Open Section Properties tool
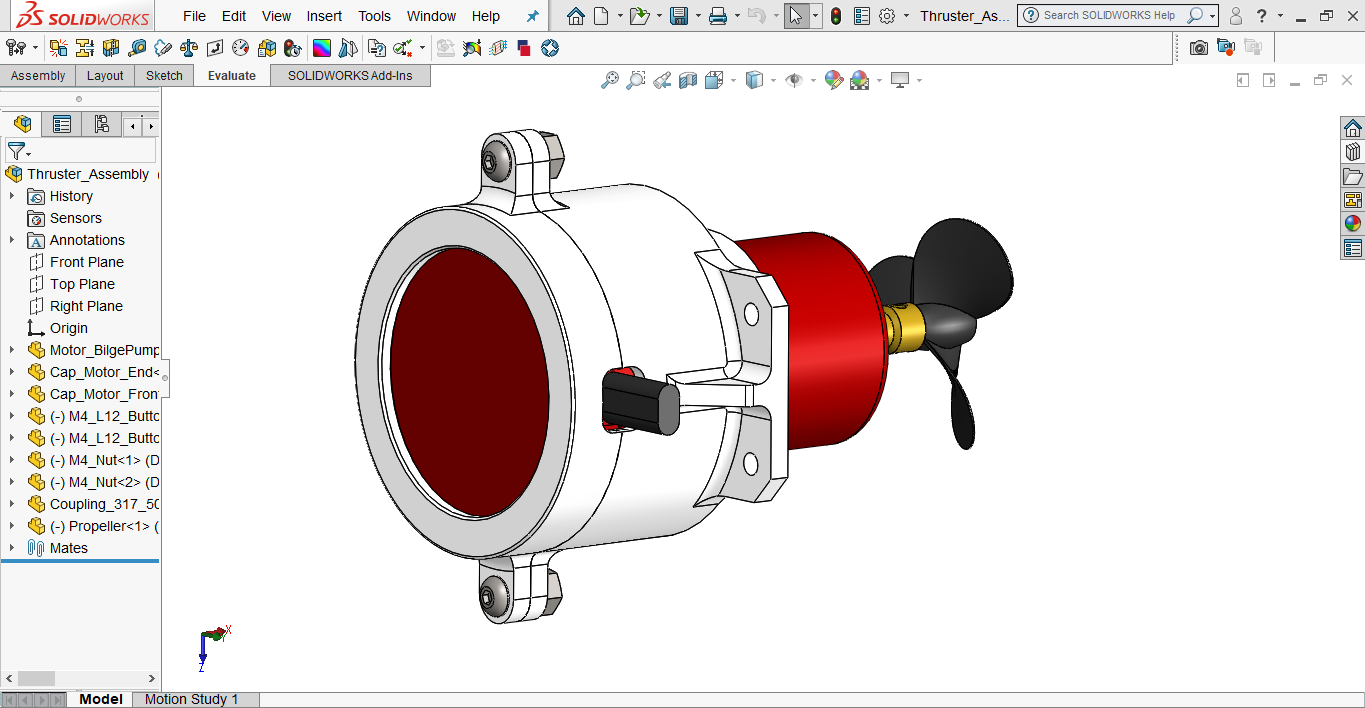Viewport: 1365px width, 708px height. pos(215,48)
